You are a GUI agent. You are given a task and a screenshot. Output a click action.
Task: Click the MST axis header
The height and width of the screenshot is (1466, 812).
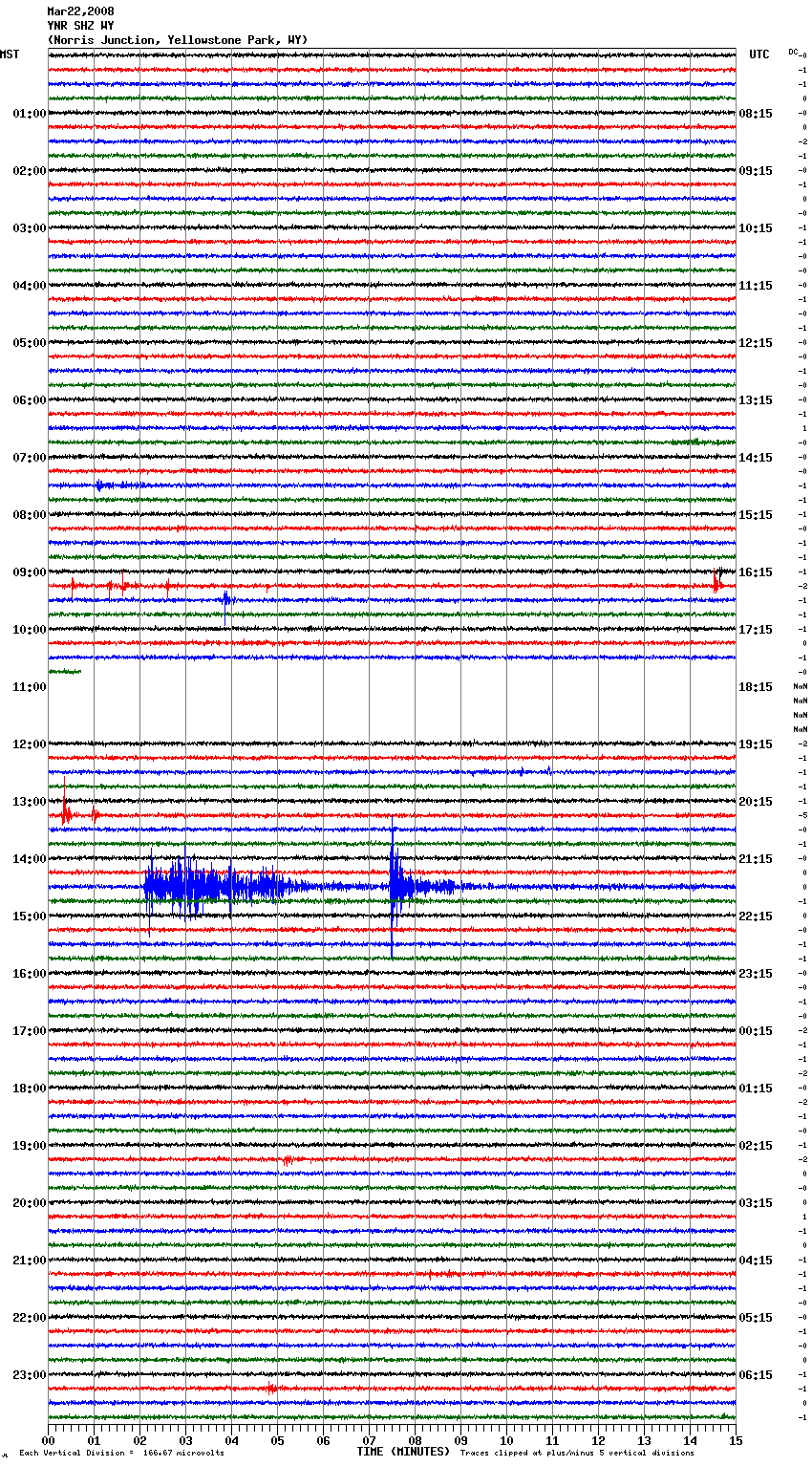[10, 54]
